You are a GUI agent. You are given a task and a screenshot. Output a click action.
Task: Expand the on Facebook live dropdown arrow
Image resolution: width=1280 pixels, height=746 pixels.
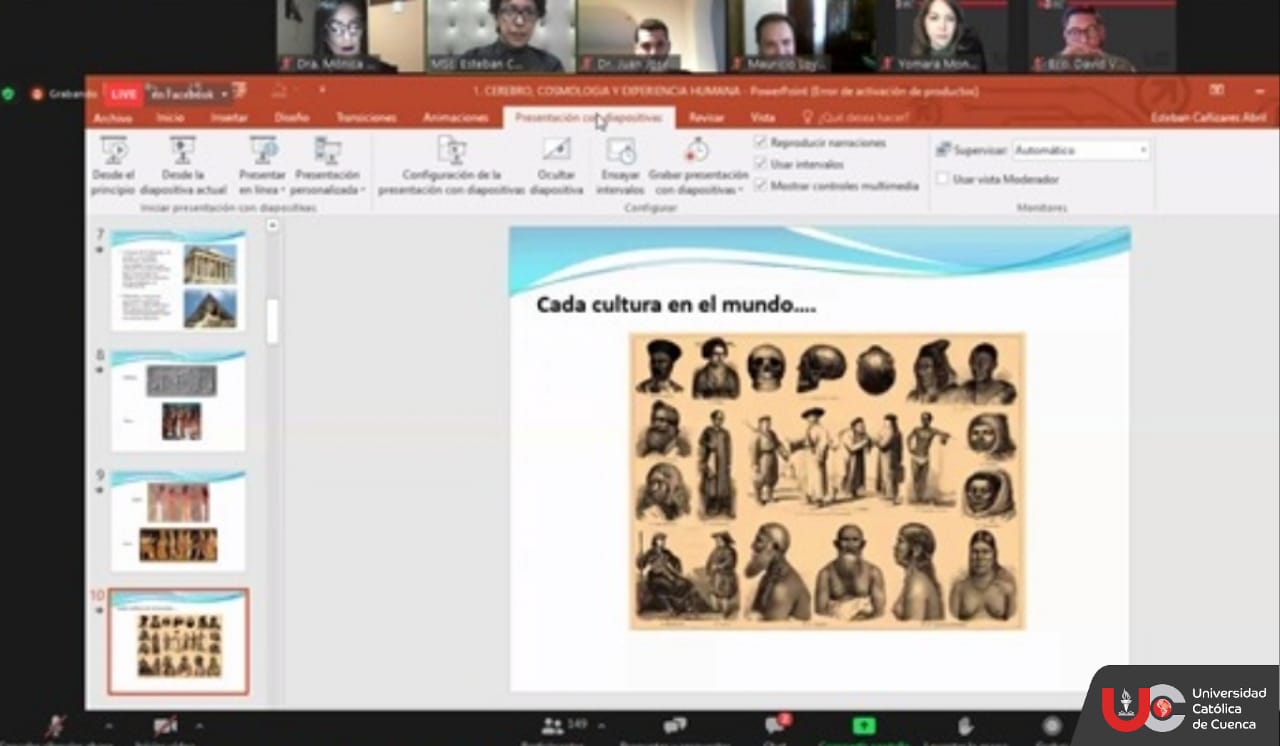click(x=226, y=94)
